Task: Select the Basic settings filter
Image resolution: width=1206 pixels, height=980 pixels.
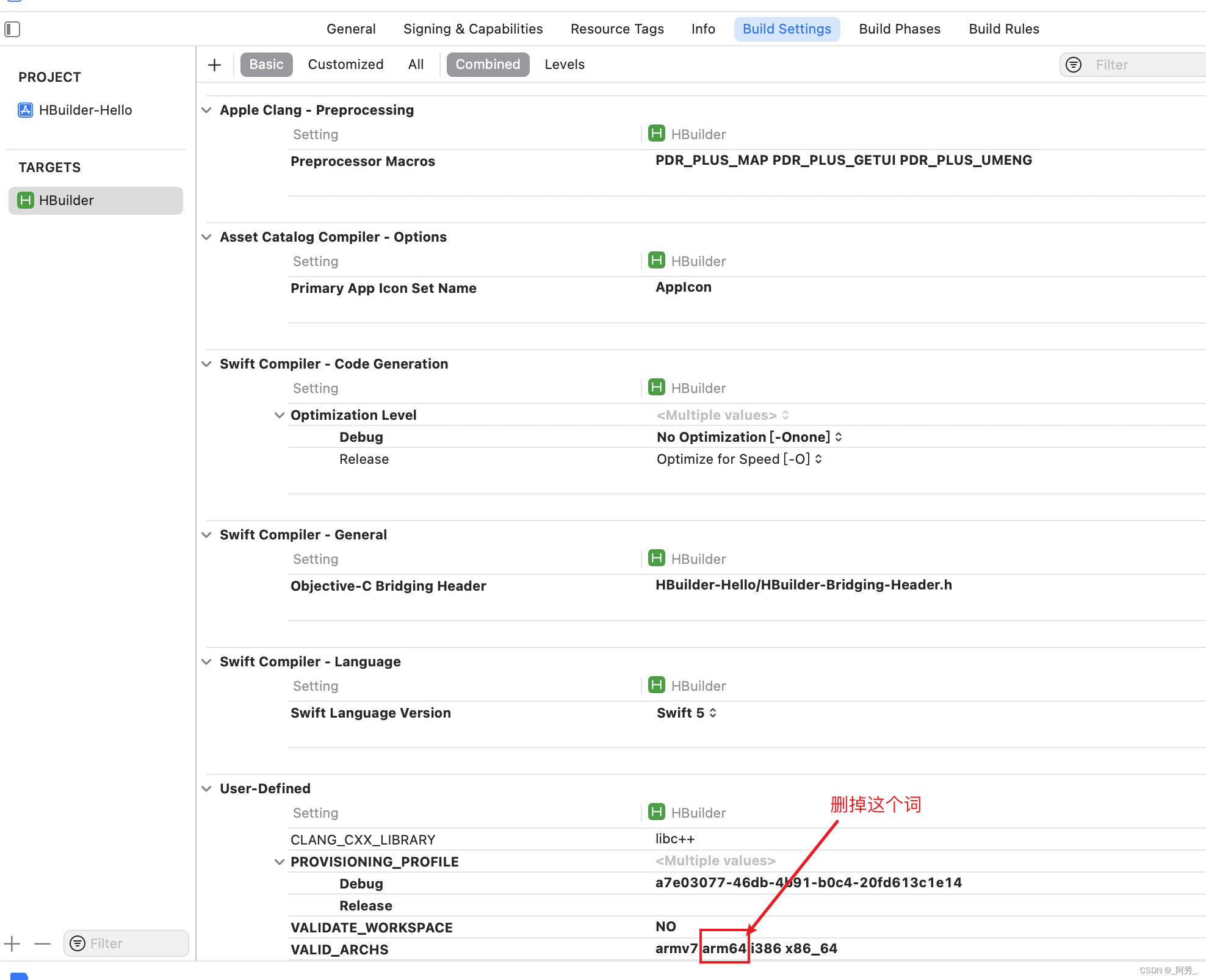Action: tap(266, 65)
